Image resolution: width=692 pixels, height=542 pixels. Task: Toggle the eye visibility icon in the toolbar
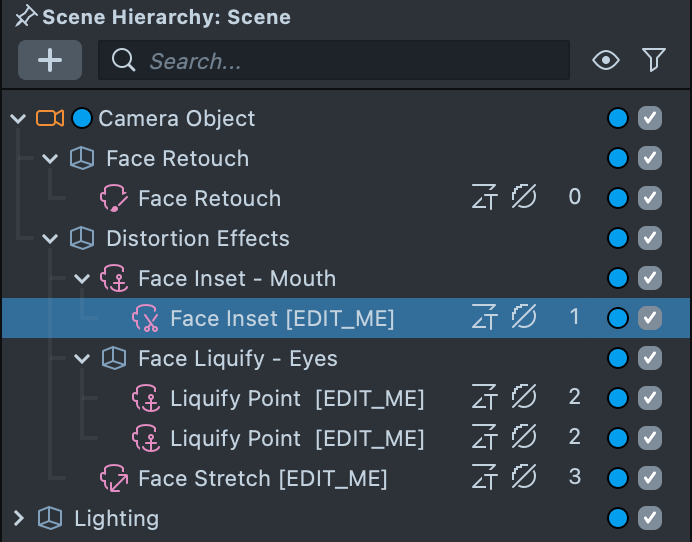tap(605, 61)
